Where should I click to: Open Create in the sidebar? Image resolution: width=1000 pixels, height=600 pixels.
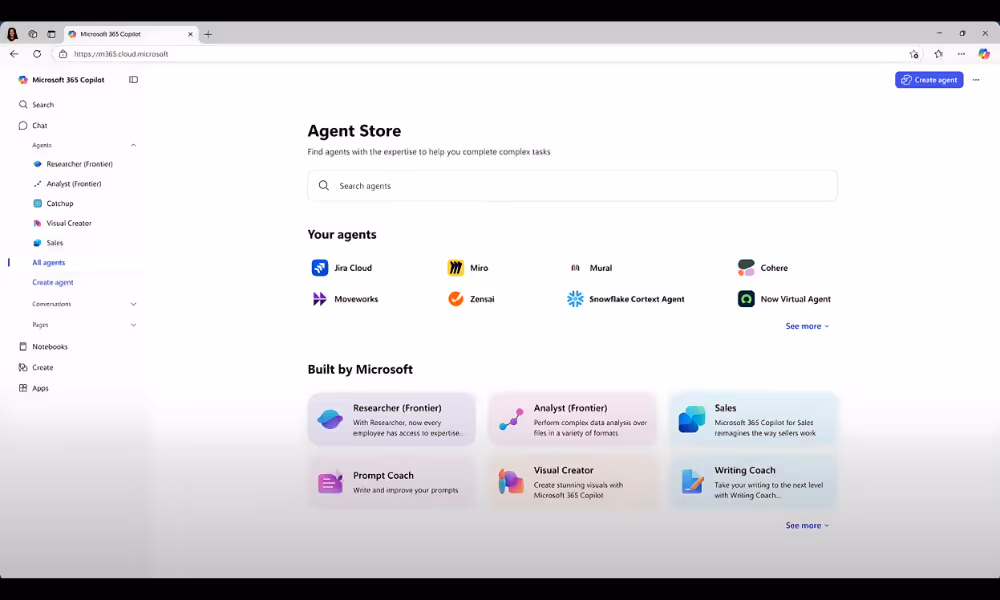pyautogui.click(x=36, y=368)
